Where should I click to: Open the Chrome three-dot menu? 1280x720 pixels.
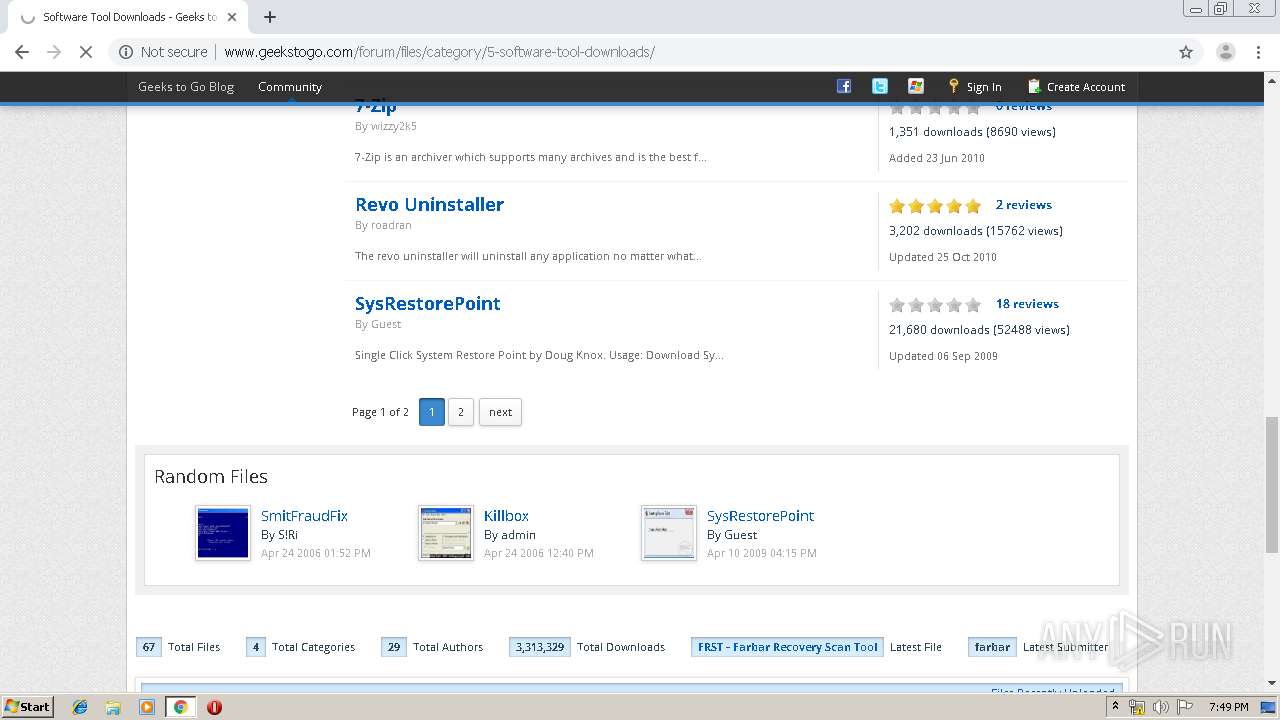click(x=1258, y=52)
